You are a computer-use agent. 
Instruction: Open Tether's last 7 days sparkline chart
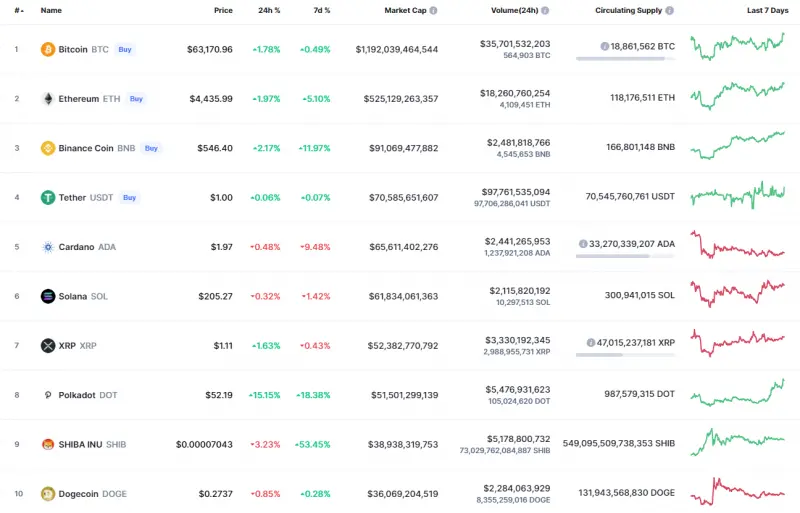(738, 195)
